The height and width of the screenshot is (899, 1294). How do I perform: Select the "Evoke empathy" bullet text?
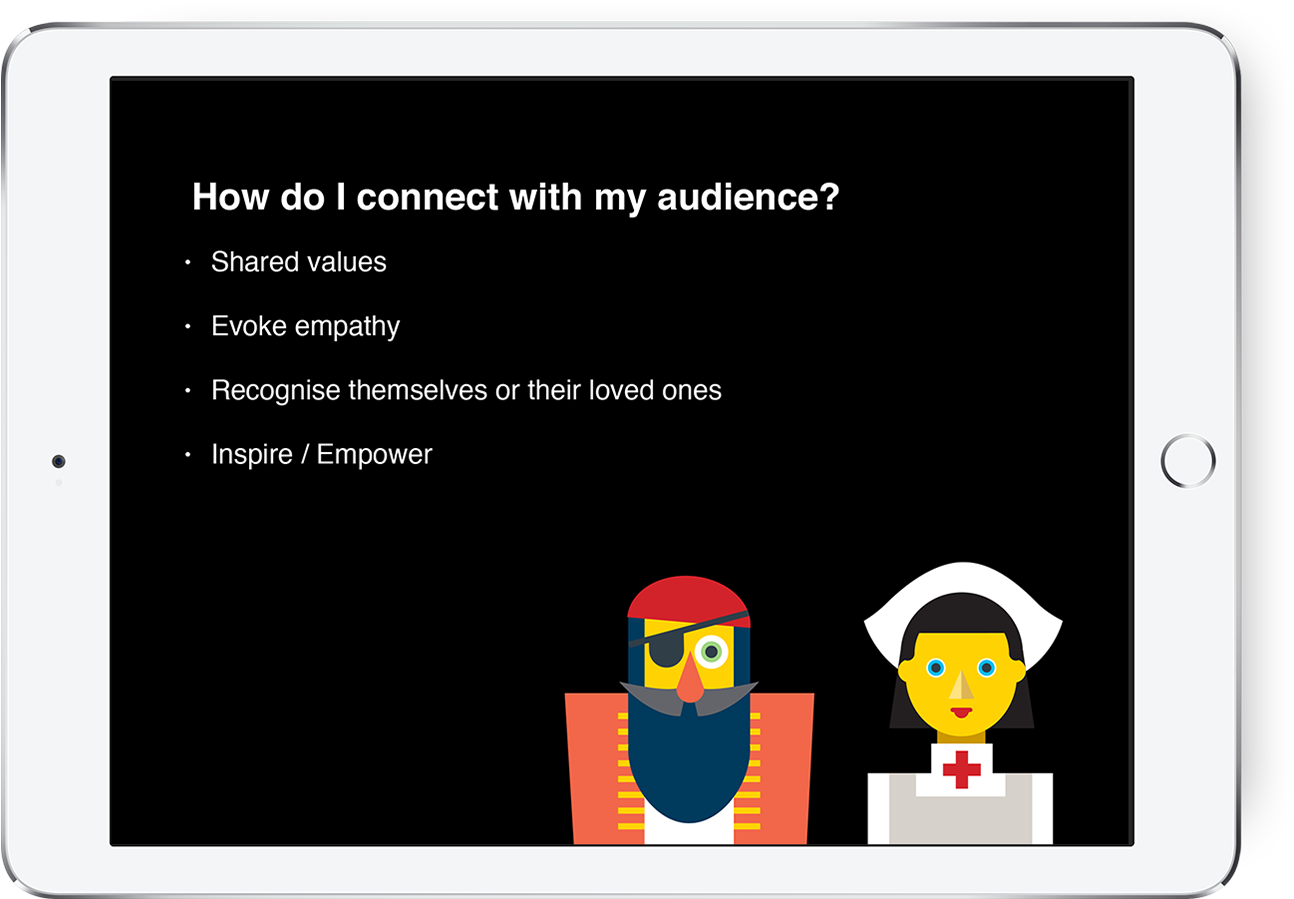click(305, 326)
